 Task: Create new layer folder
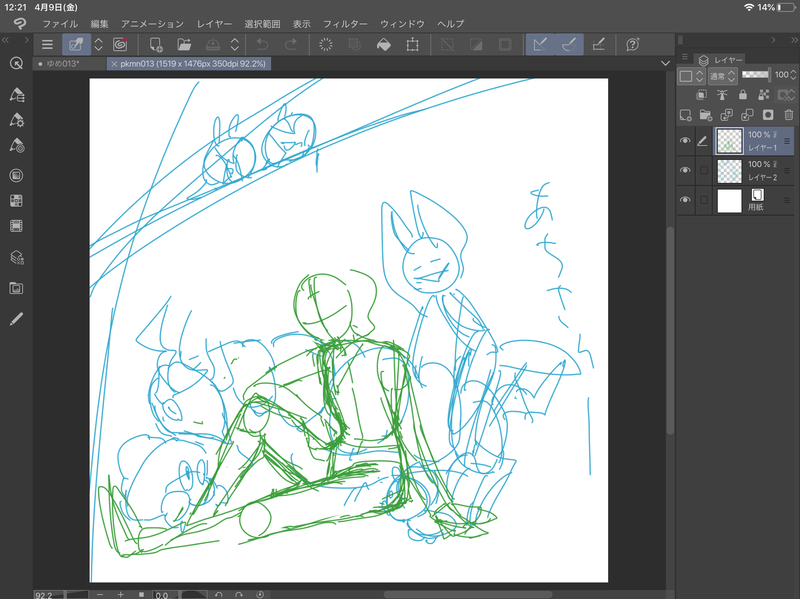706,115
